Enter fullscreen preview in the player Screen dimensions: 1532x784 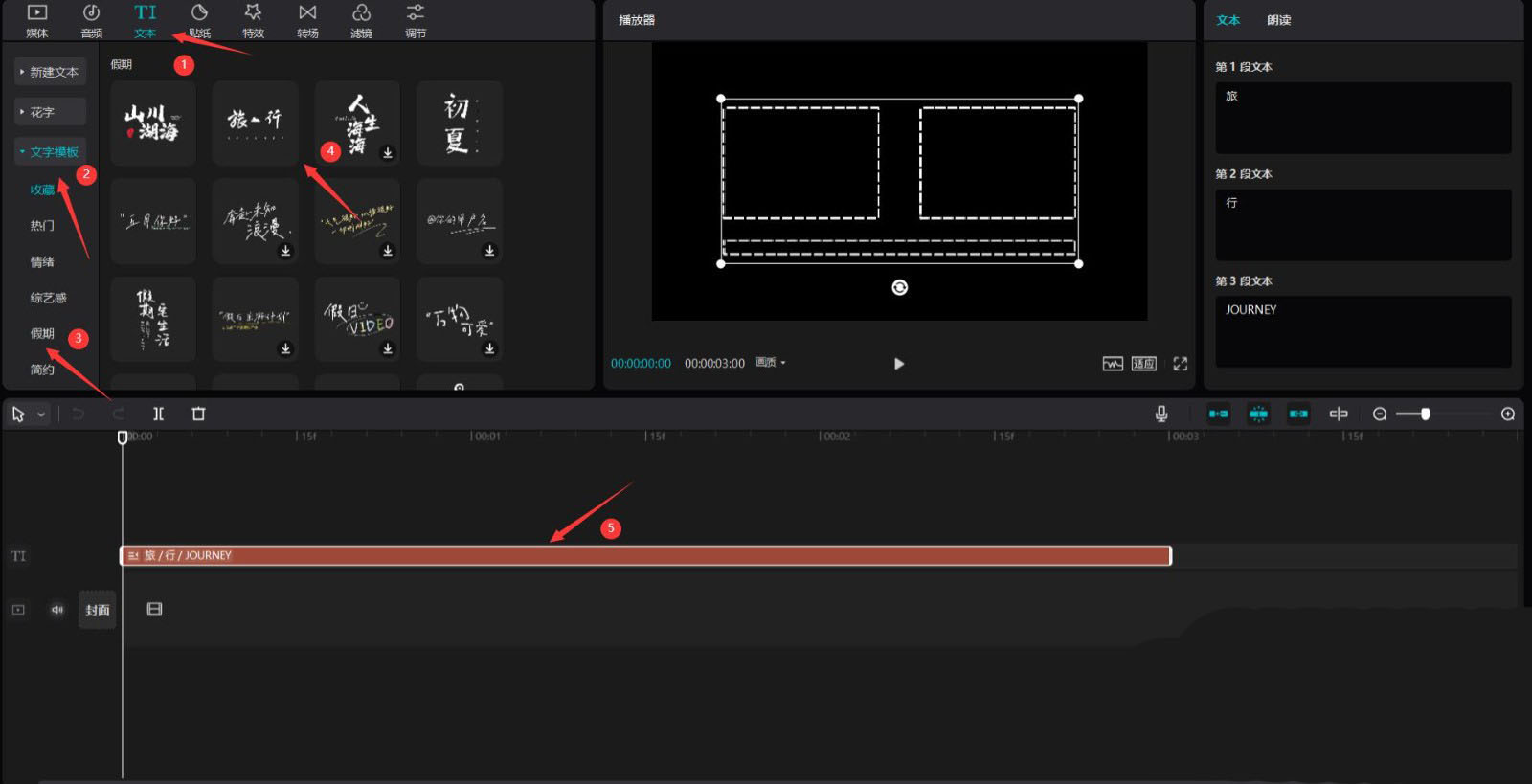tap(1180, 364)
